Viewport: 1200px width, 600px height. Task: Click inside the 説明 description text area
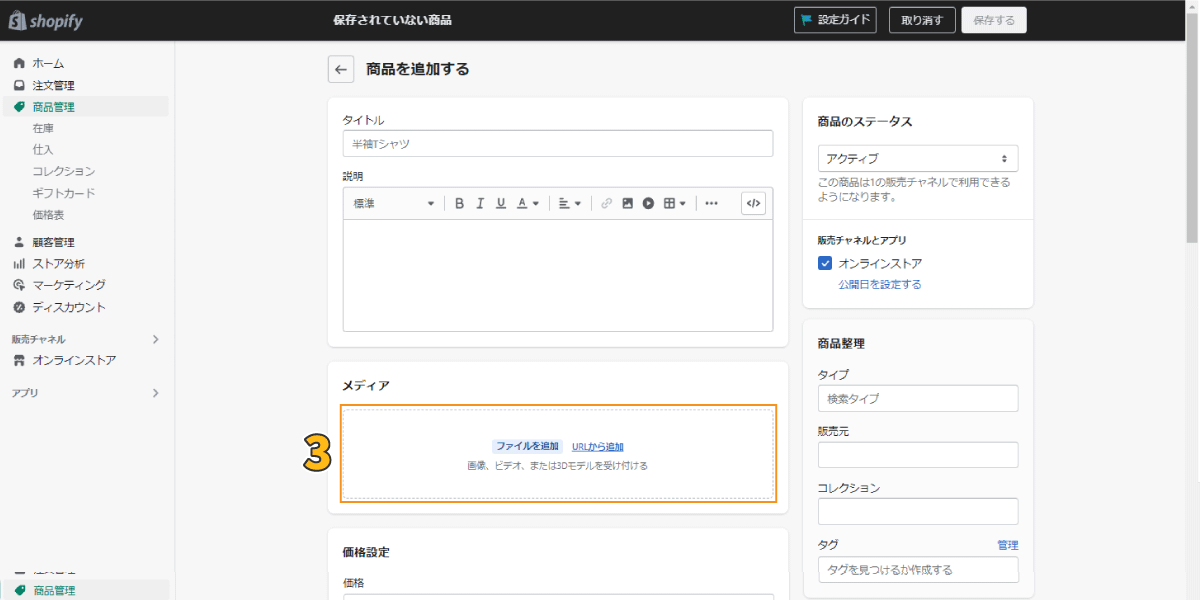point(558,275)
